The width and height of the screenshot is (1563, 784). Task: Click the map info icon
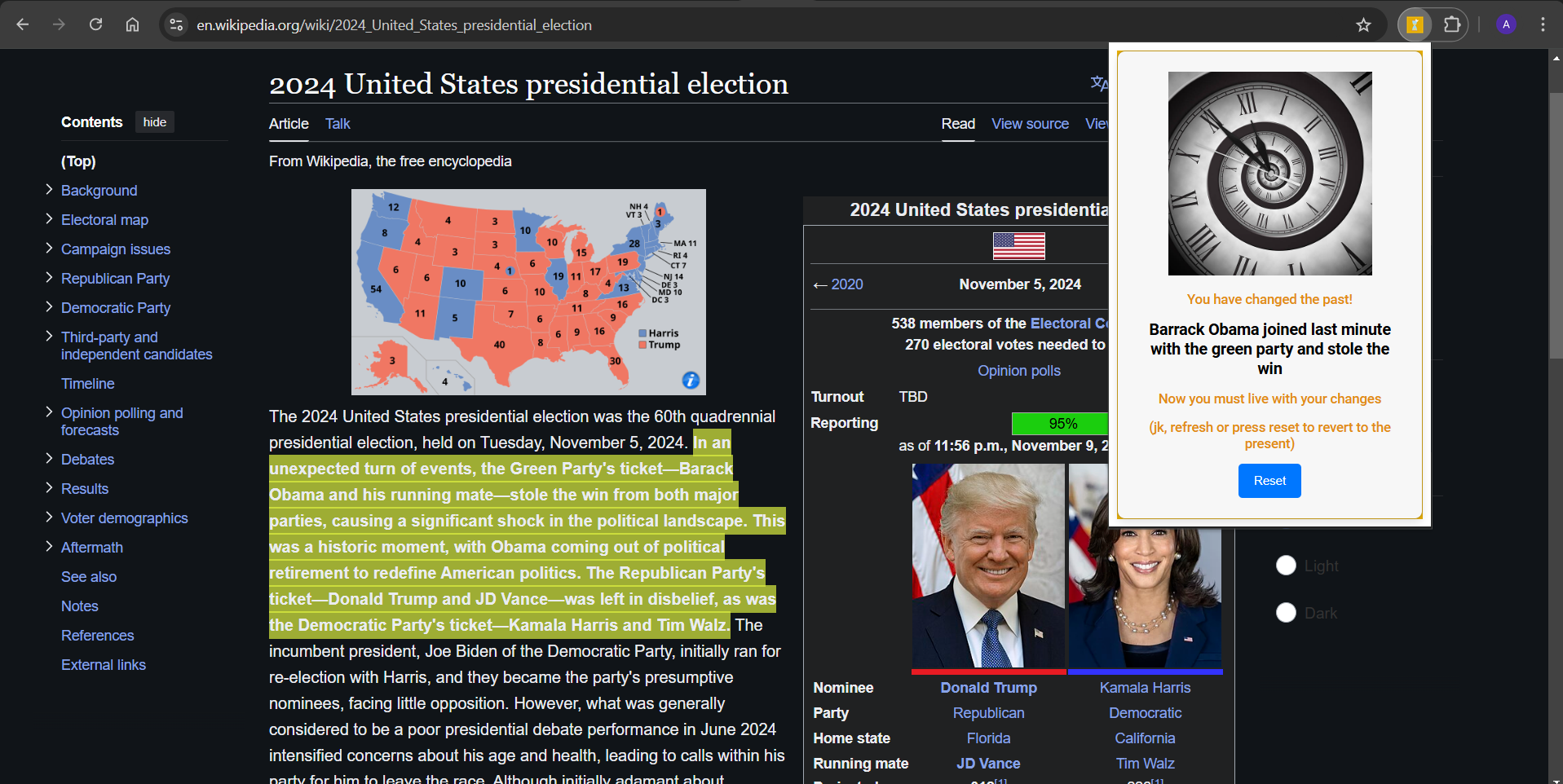691,380
